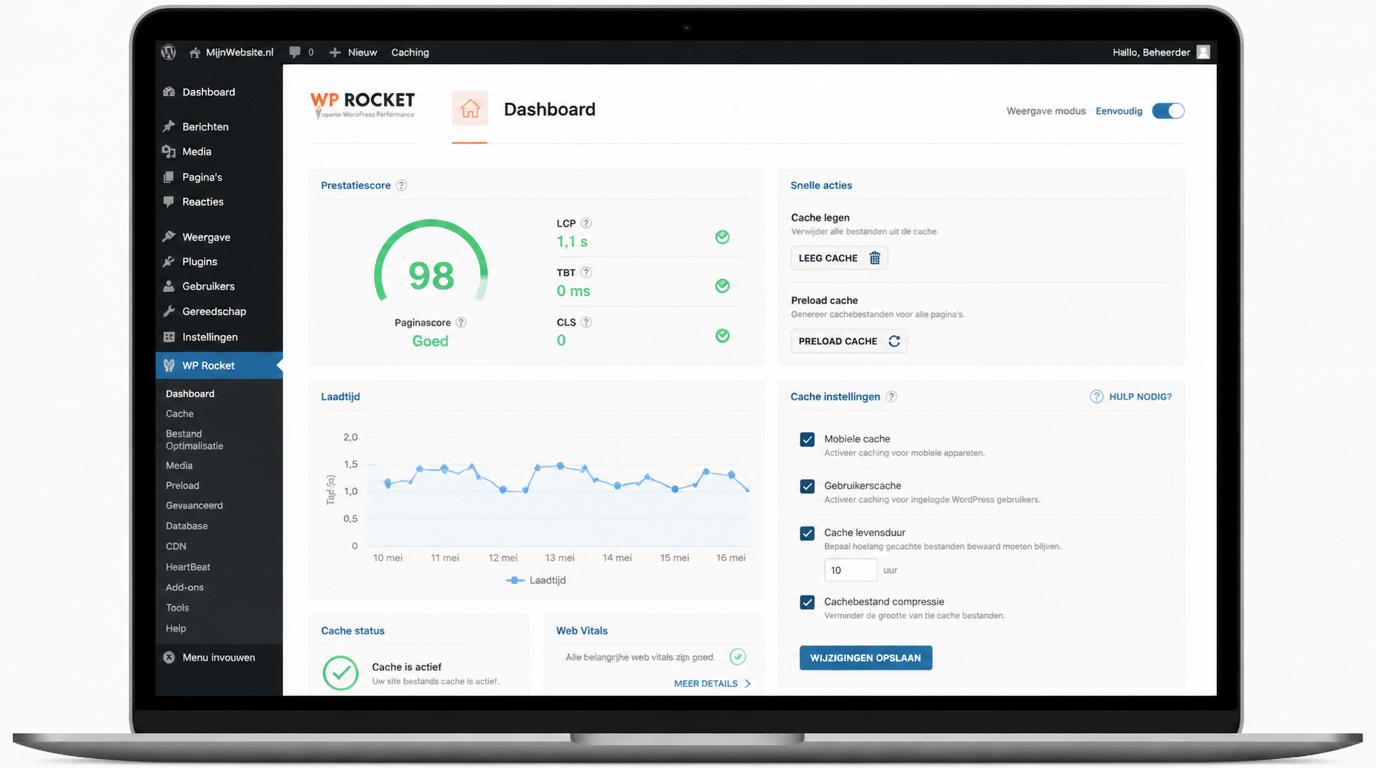Click the Instellingen settings icon

(x=169, y=337)
